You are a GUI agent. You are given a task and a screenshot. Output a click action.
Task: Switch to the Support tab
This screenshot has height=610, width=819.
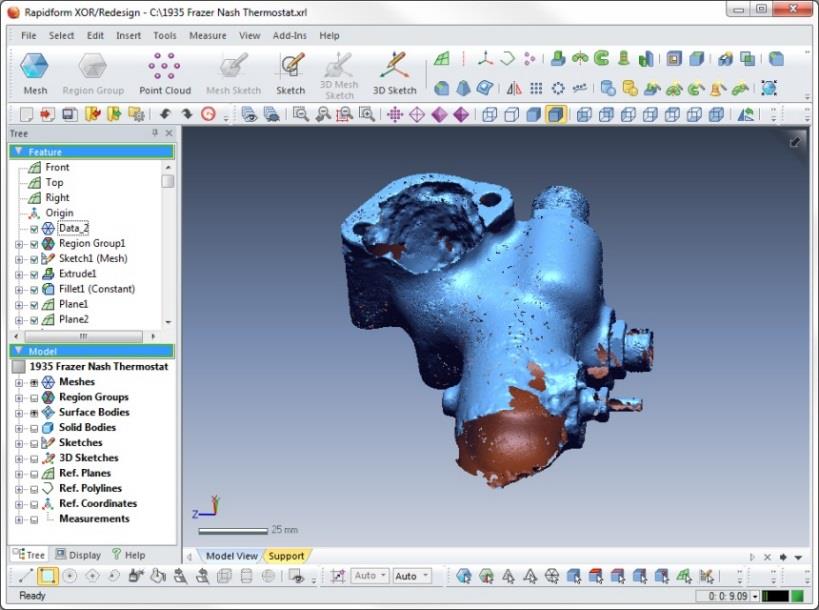(x=286, y=556)
